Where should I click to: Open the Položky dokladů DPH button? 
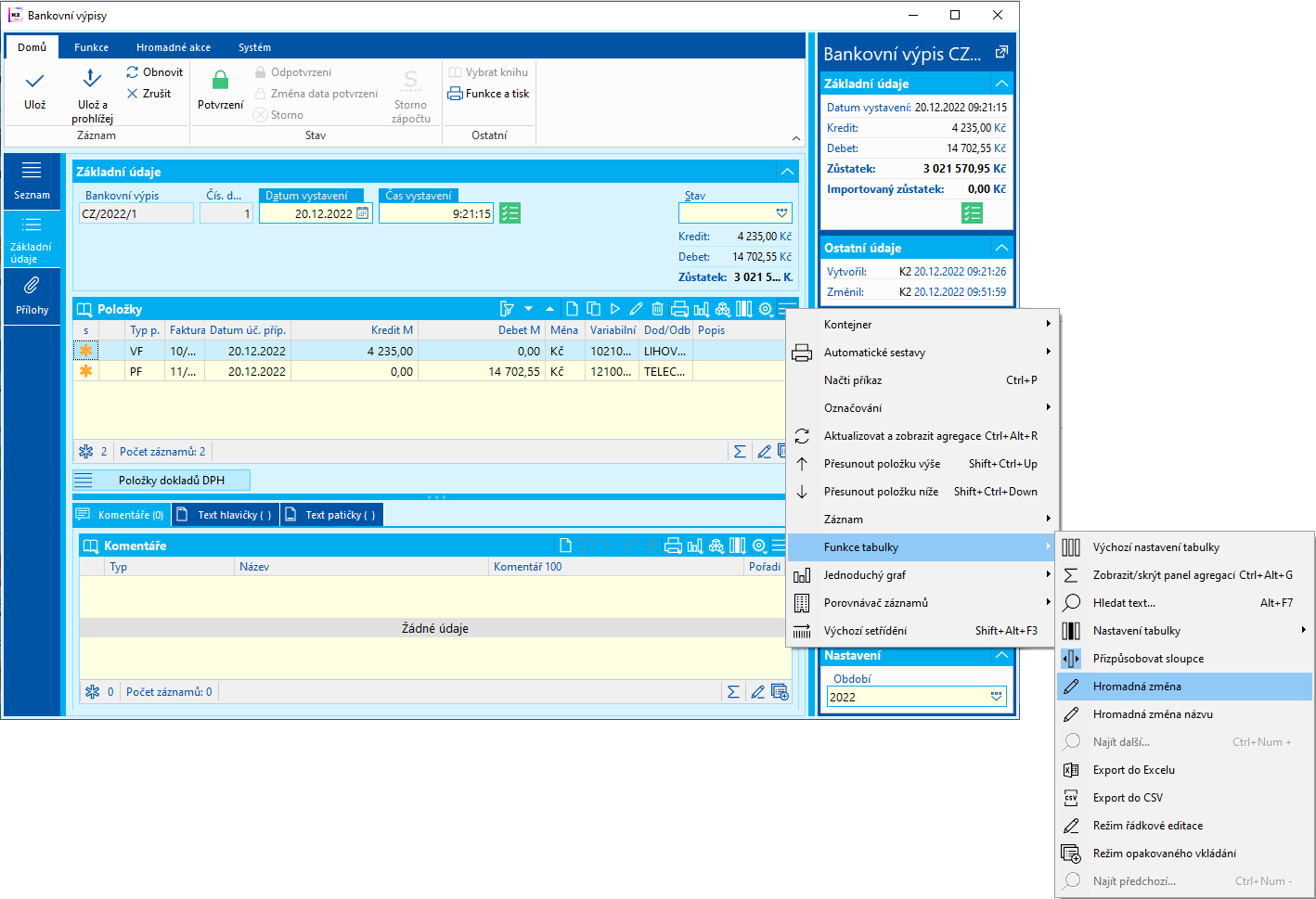[x=161, y=481]
